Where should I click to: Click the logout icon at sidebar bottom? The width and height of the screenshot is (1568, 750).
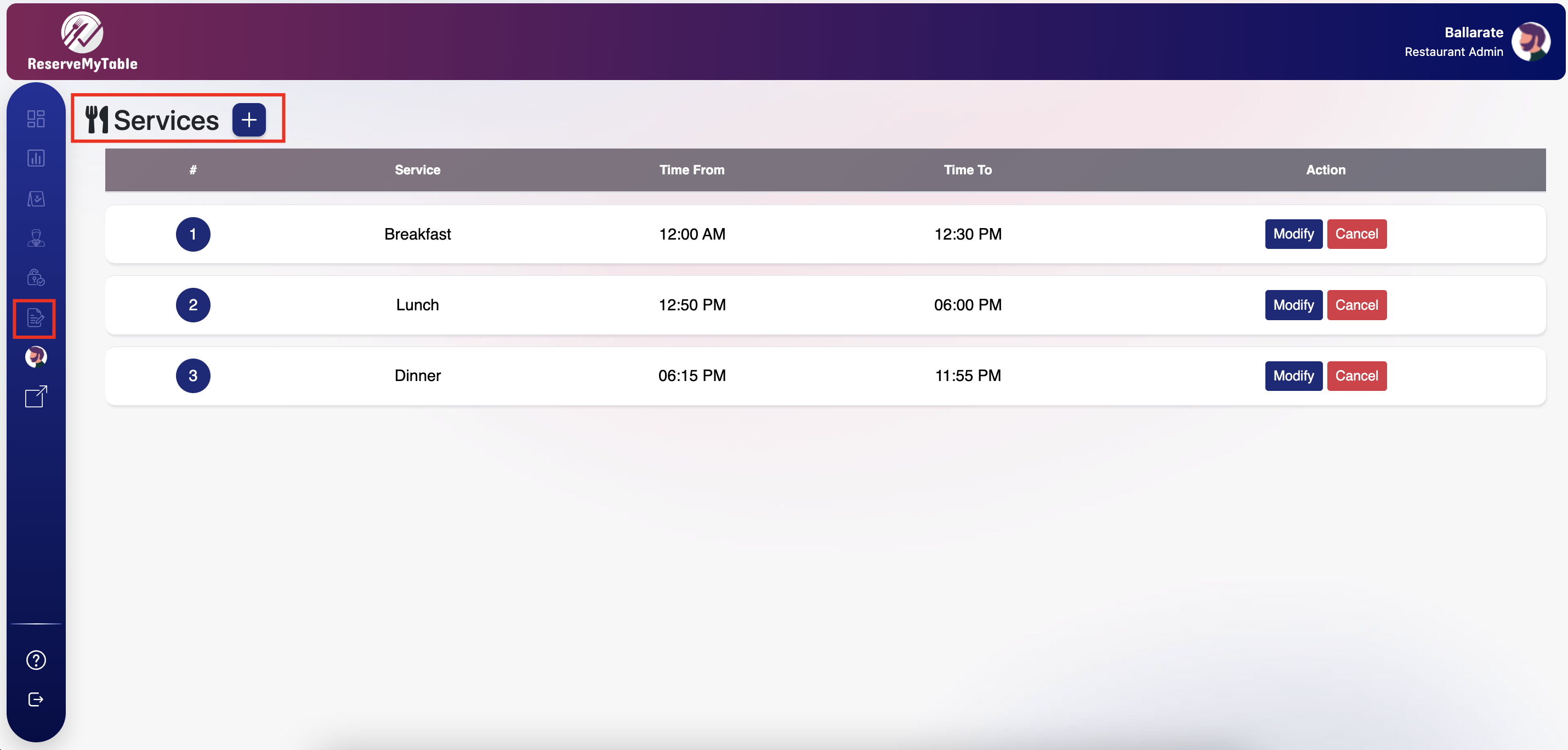pos(36,700)
